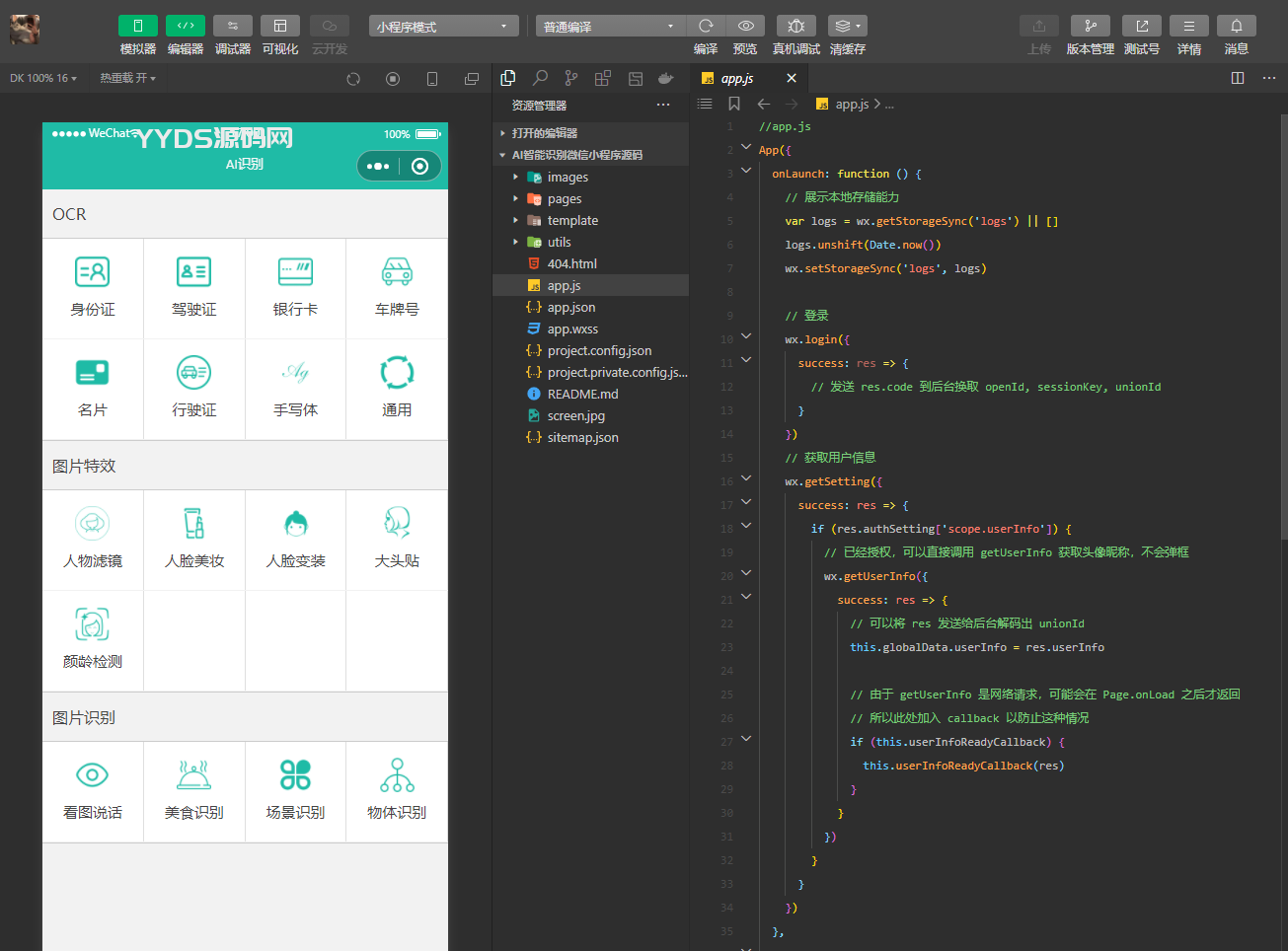
Task: Select the app.js editor tab
Action: point(737,78)
